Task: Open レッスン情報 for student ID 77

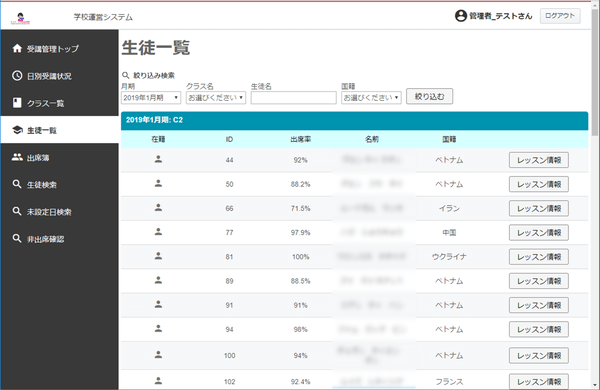Action: [539, 232]
